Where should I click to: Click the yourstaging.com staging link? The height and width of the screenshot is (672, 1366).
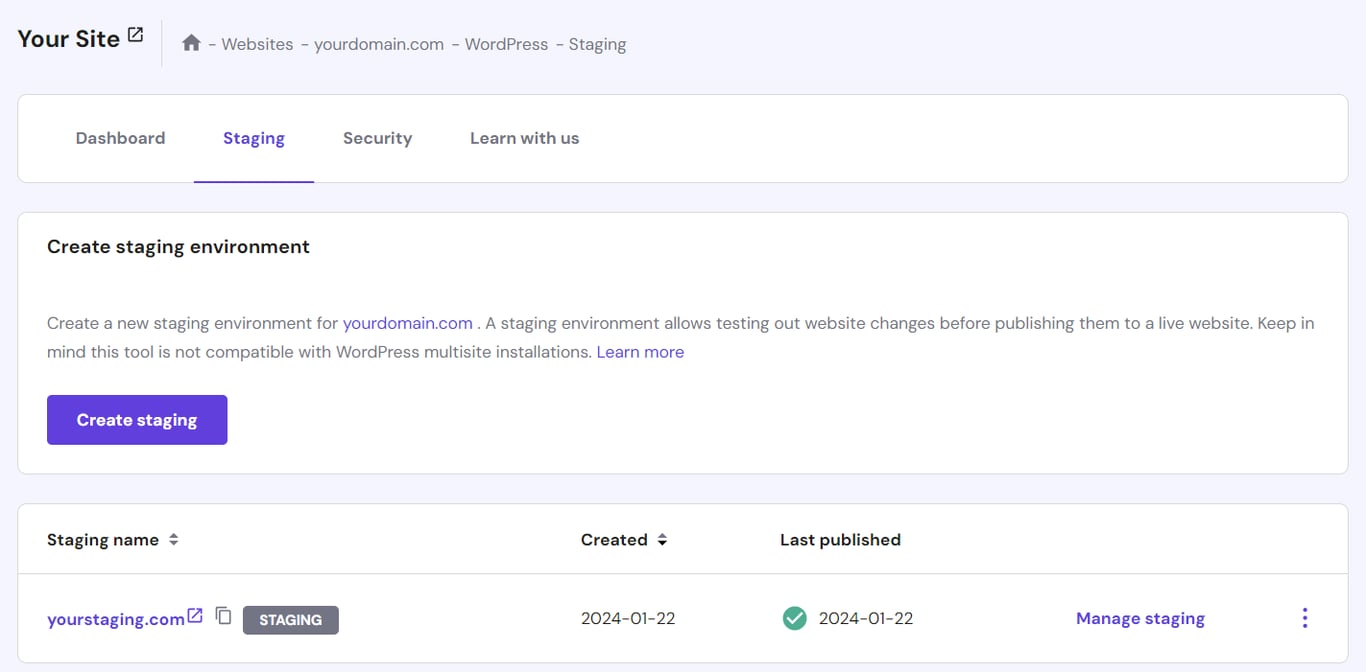pos(116,618)
